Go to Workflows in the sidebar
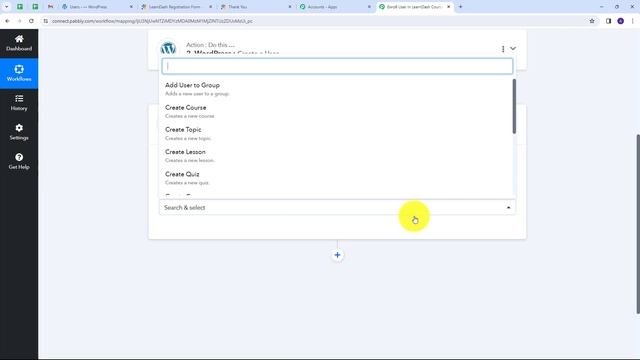Screen dimensions: 640x360 point(19,73)
